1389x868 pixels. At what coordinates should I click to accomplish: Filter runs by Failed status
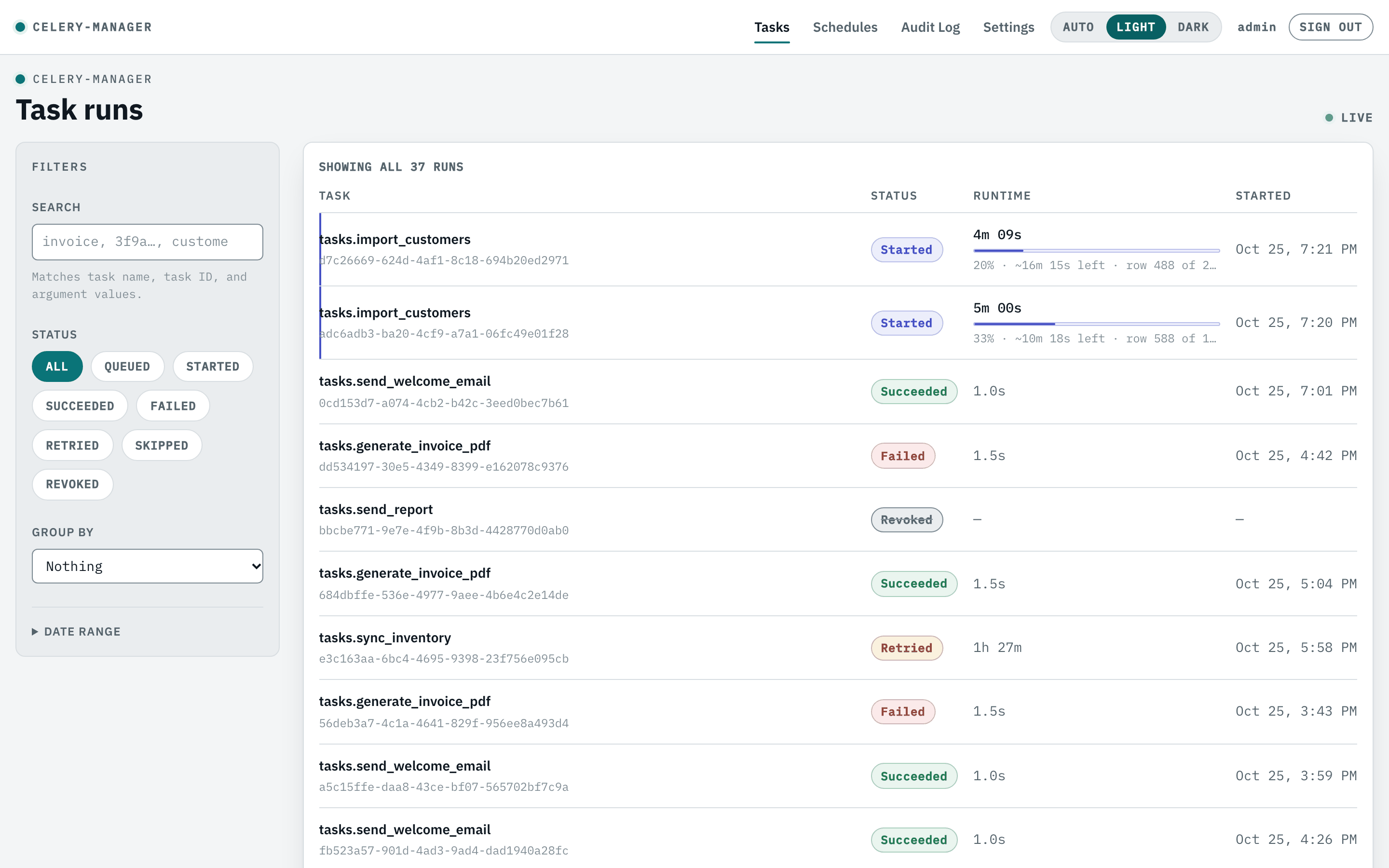(x=173, y=406)
